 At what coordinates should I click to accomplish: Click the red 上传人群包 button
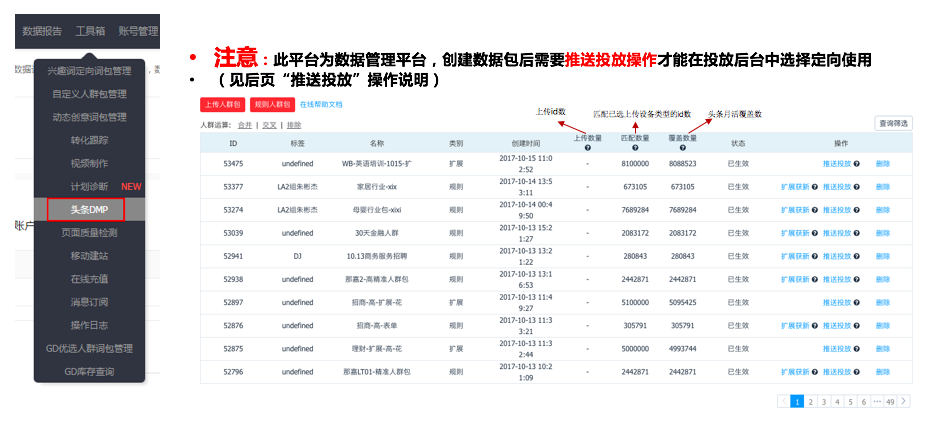[x=223, y=105]
